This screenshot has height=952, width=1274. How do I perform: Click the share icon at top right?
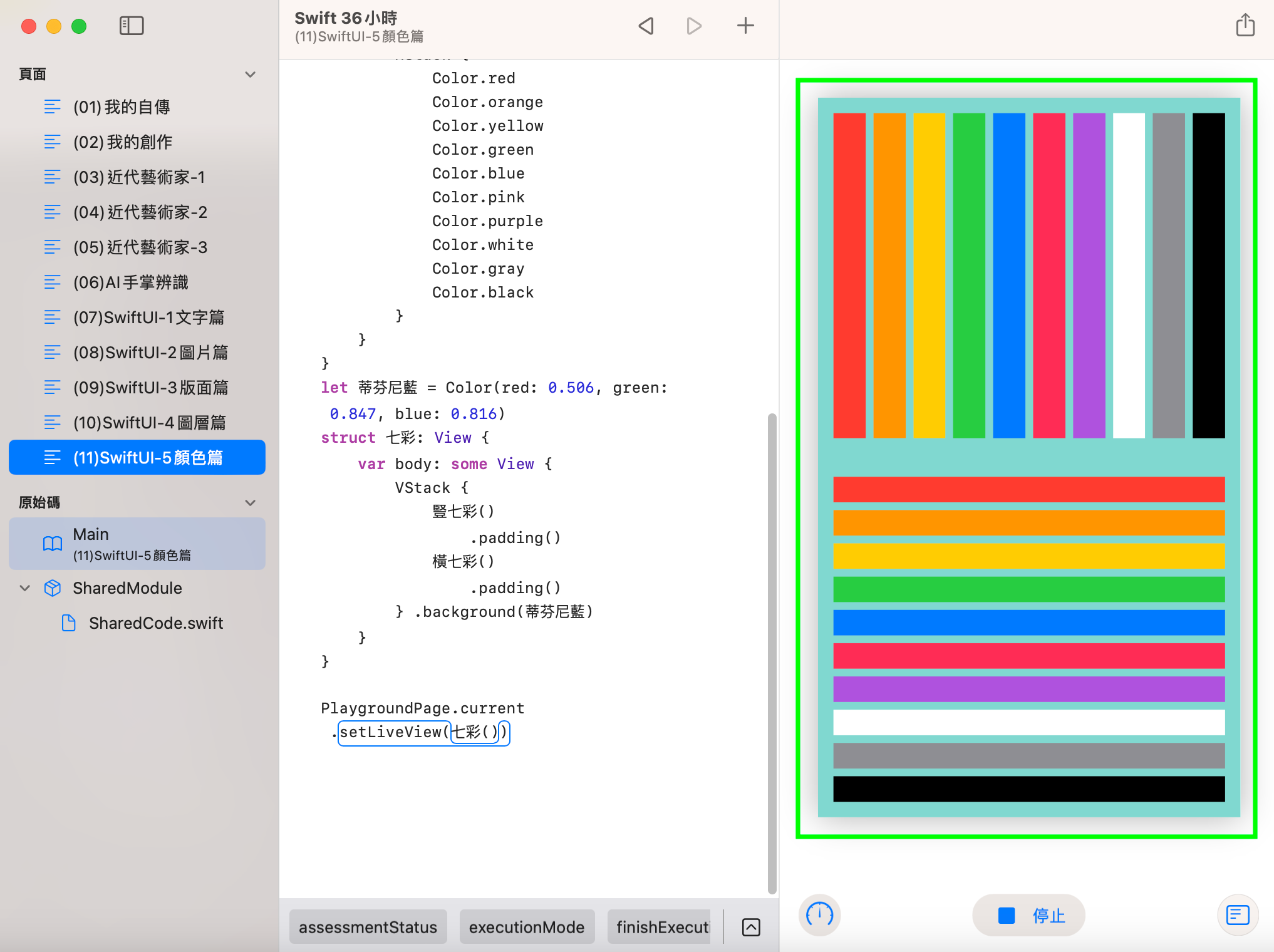pos(1245,26)
